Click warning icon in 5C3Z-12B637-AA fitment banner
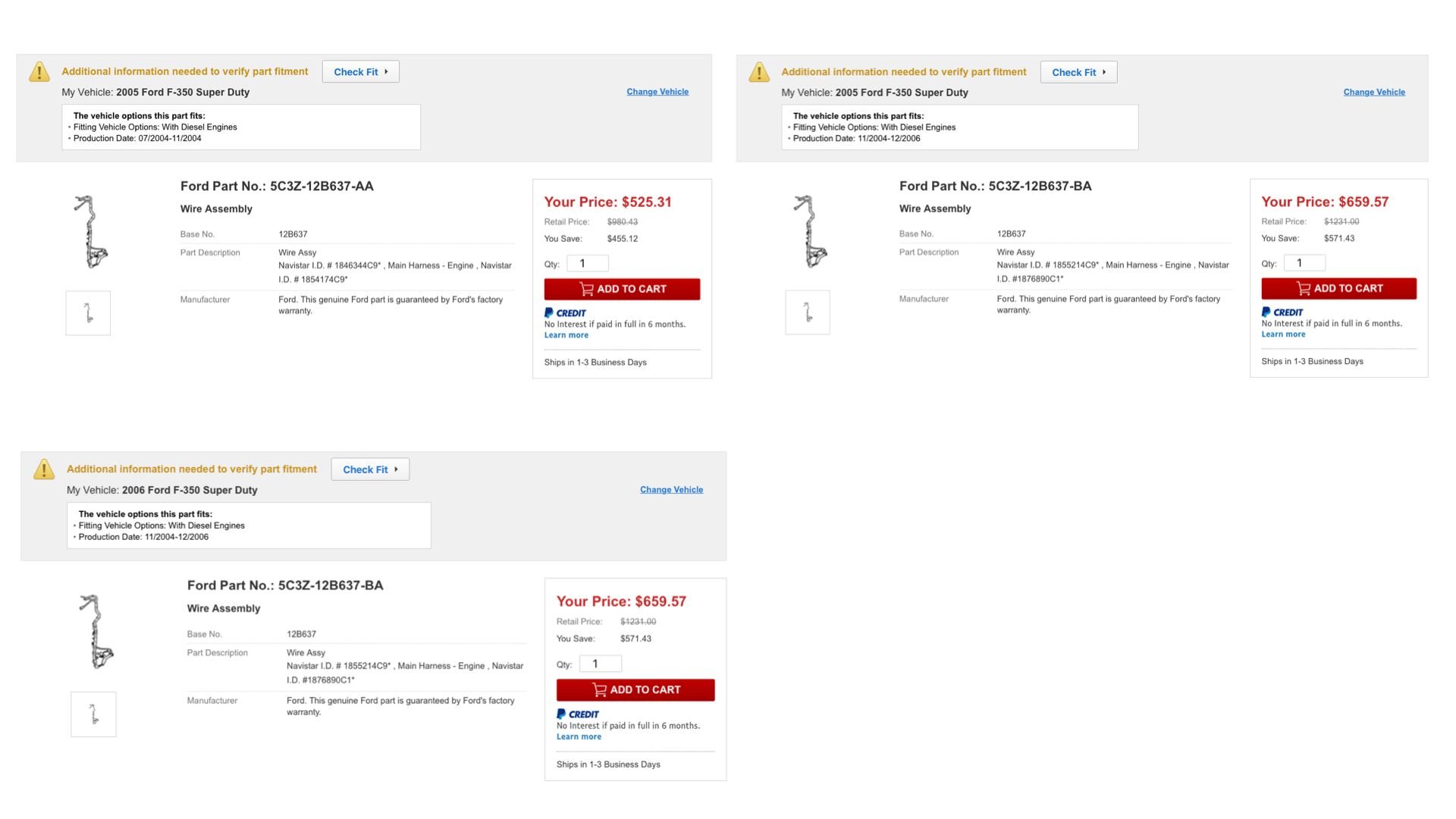Image resolution: width=1456 pixels, height=819 pixels. (x=39, y=72)
